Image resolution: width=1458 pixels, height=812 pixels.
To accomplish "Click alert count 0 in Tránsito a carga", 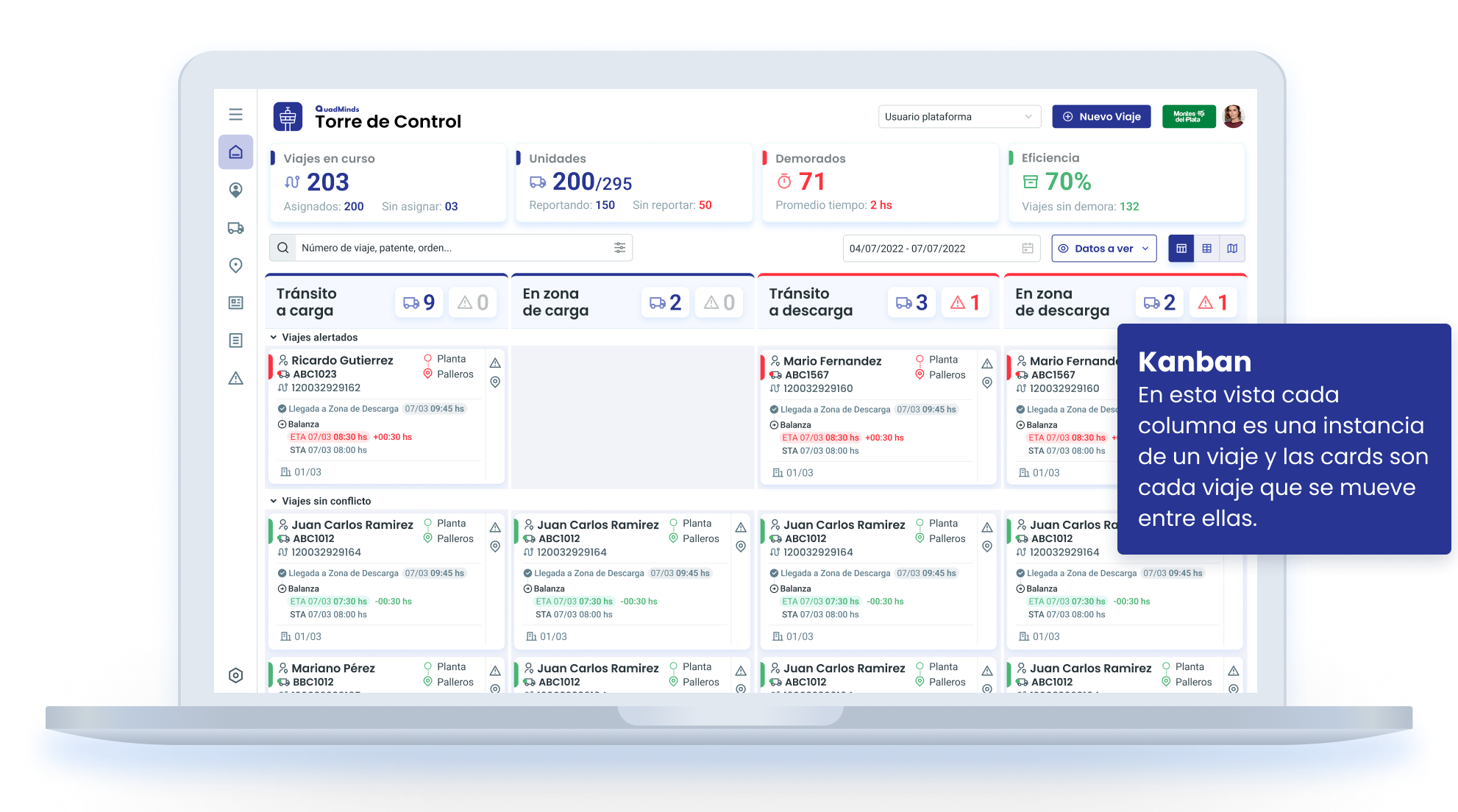I will (x=472, y=302).
